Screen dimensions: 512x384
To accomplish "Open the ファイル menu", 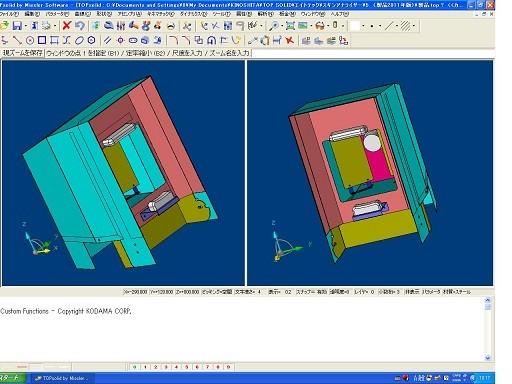I will click(9, 14).
